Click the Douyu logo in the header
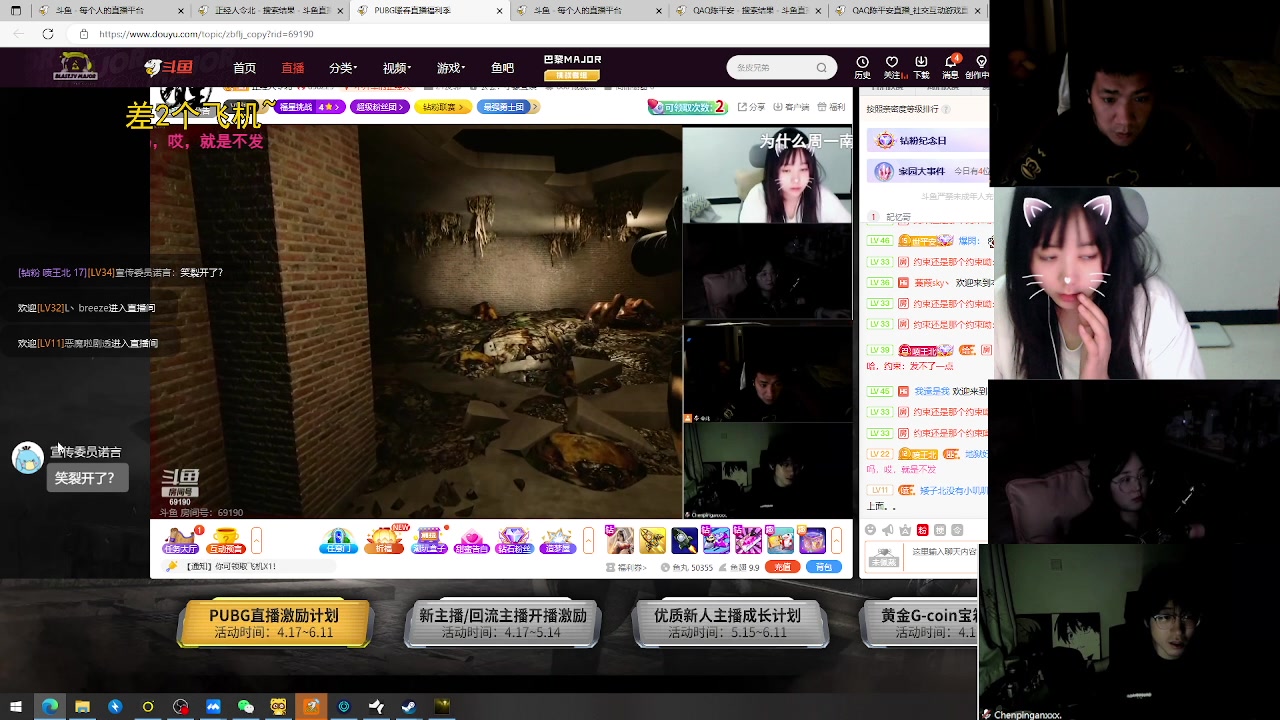The height and width of the screenshot is (720, 1280). click(x=169, y=68)
